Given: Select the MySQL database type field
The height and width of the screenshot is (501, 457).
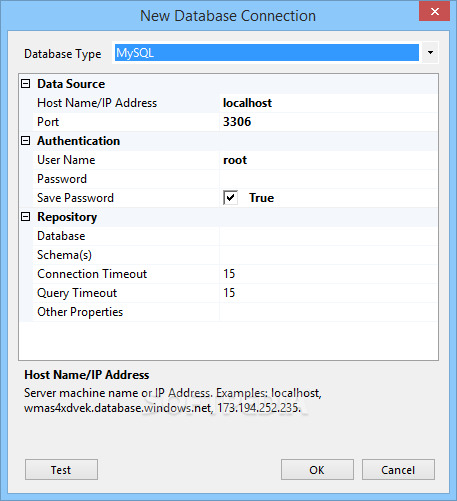Looking at the screenshot, I should pos(267,53).
